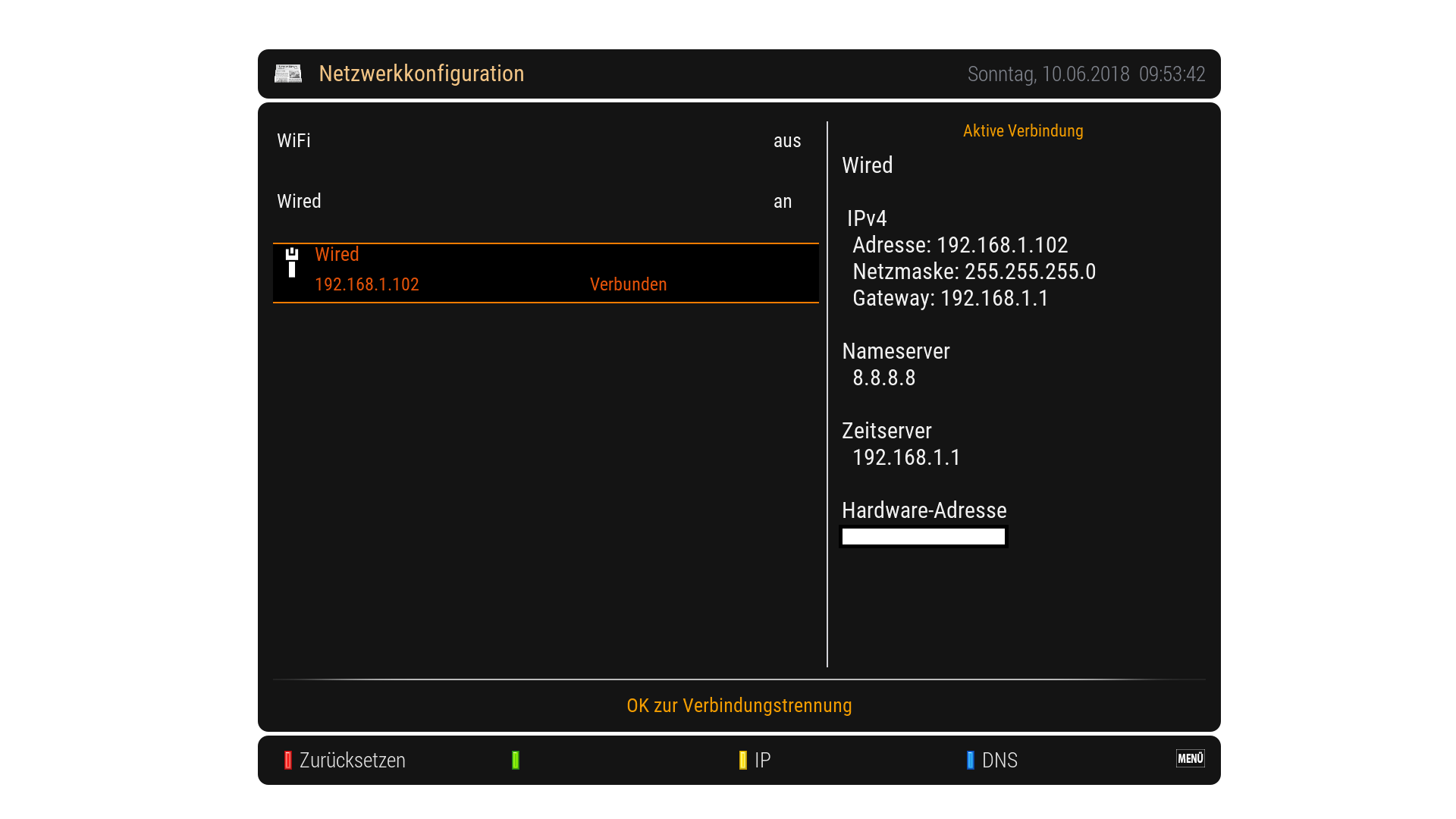The width and height of the screenshot is (1456, 819).
Task: Select the WiFi row label
Action: pos(293,141)
